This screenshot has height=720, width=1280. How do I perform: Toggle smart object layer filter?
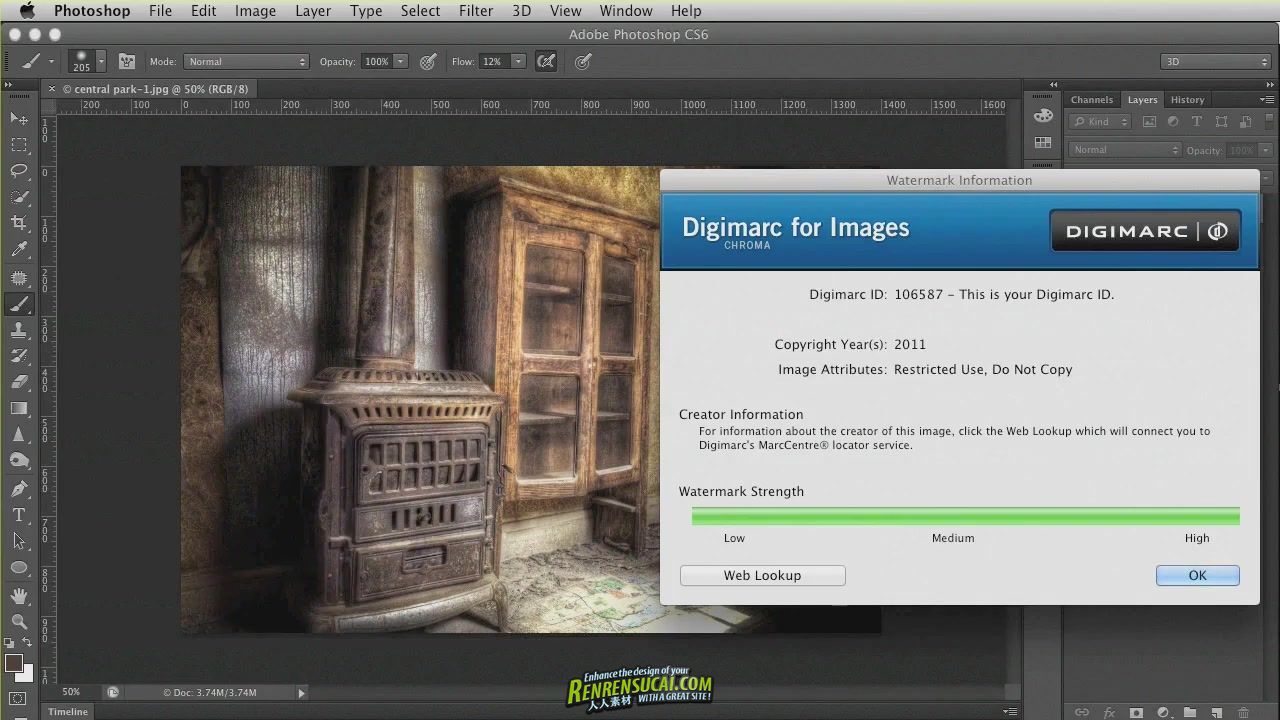(1245, 121)
